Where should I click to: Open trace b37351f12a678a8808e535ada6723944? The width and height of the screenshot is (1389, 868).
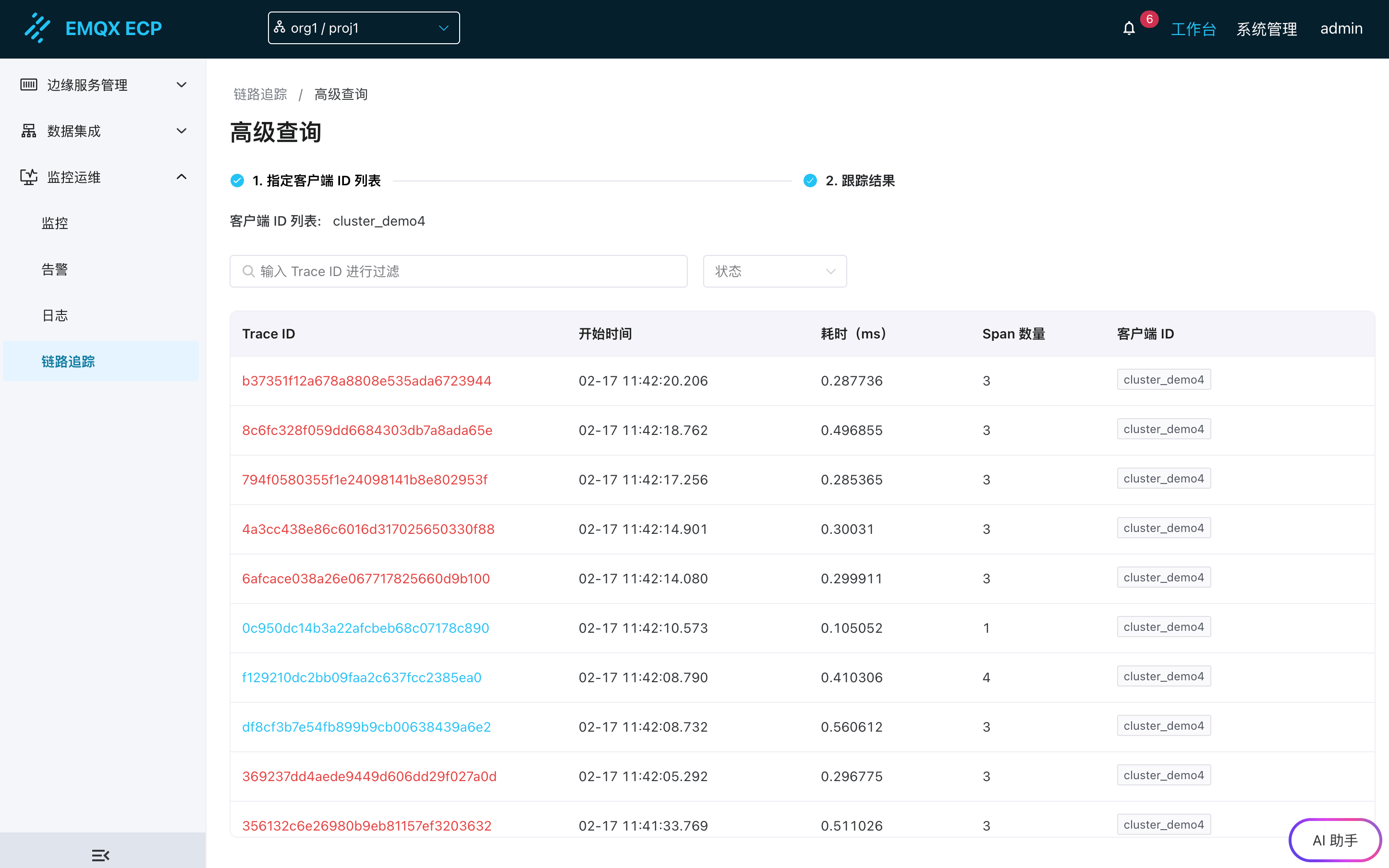(366, 381)
